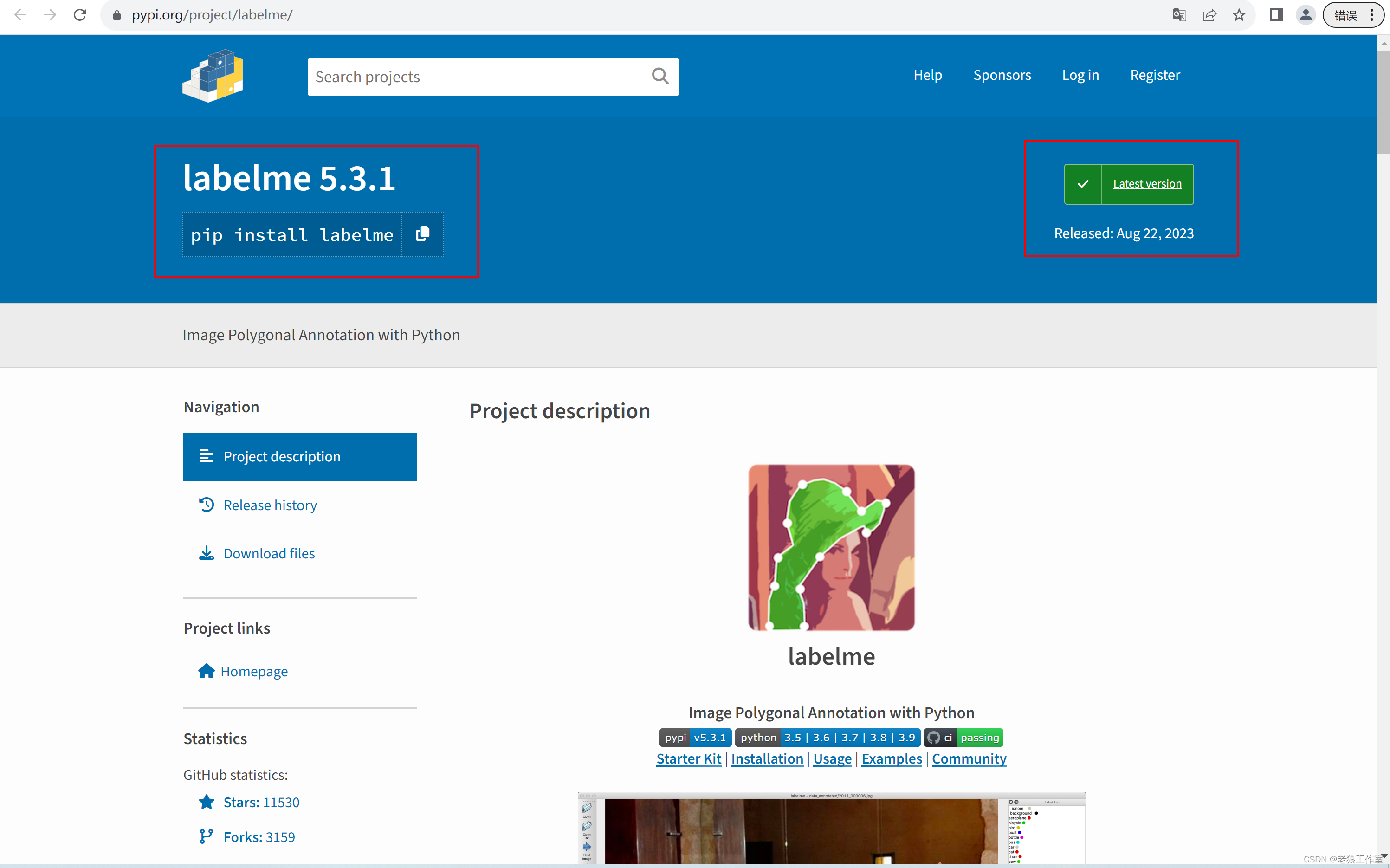Click the PyPI logo
This screenshot has height=868, width=1390.
213,76
